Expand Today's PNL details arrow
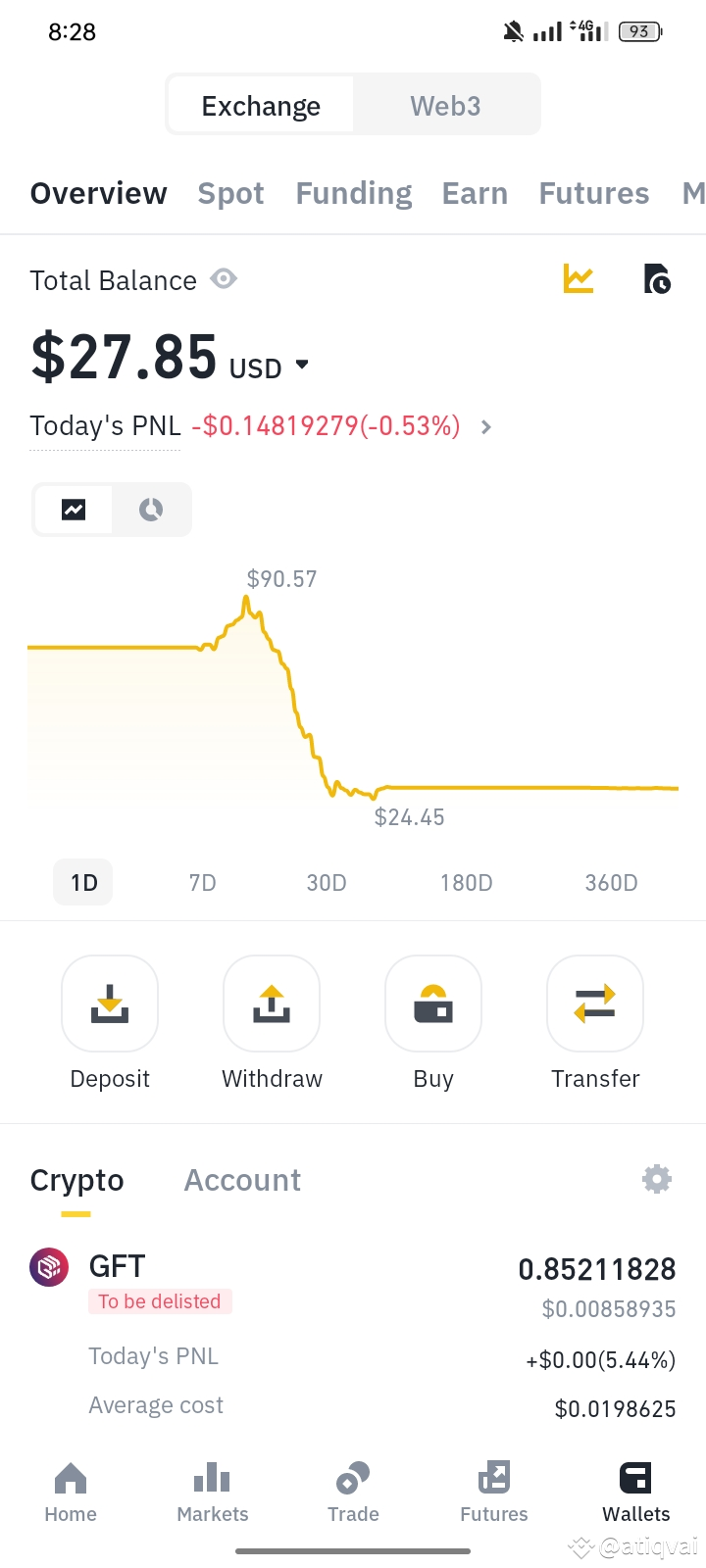The width and height of the screenshot is (706, 1568). pyautogui.click(x=486, y=427)
